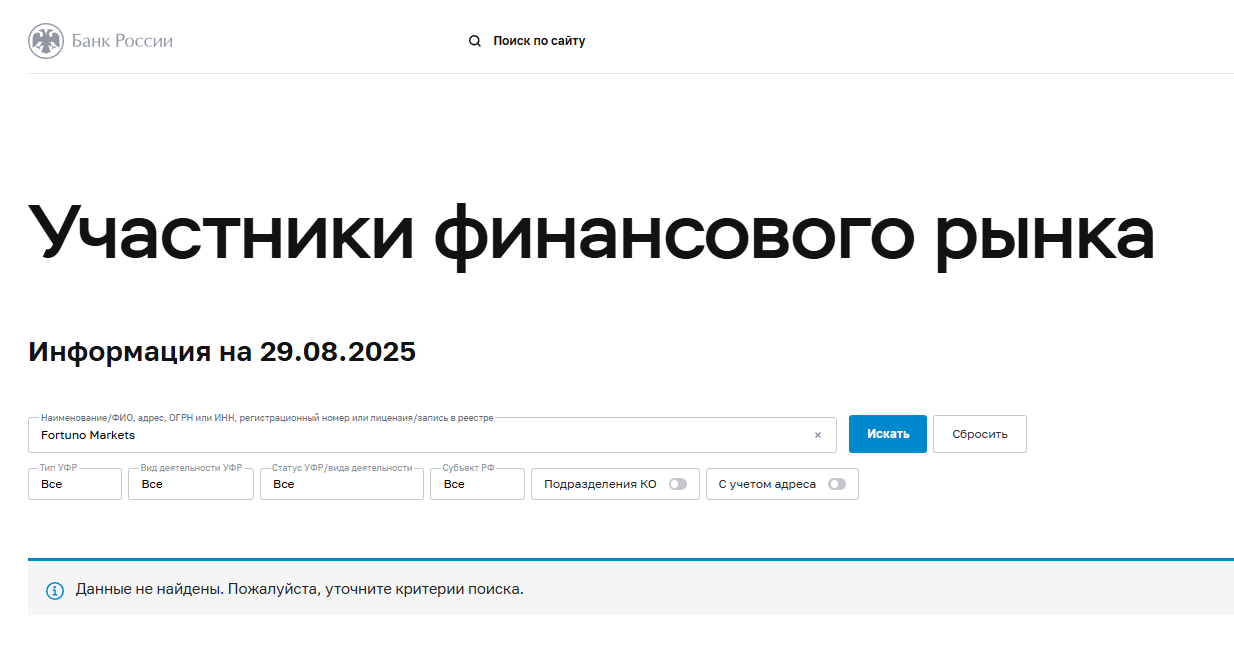Click the Наименование/ФИО floating field label
The height and width of the screenshot is (667, 1234).
point(267,418)
